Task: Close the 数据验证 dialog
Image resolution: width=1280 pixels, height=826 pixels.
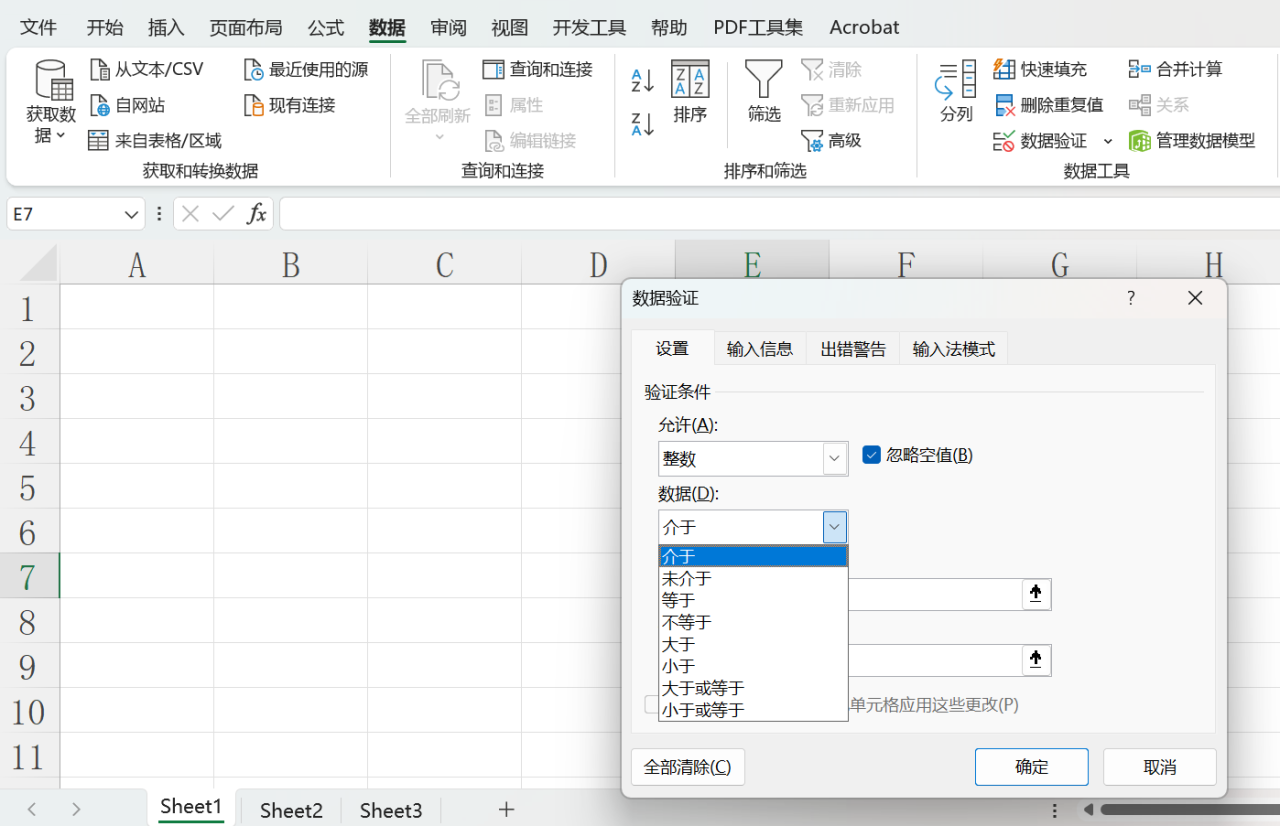Action: coord(1194,298)
